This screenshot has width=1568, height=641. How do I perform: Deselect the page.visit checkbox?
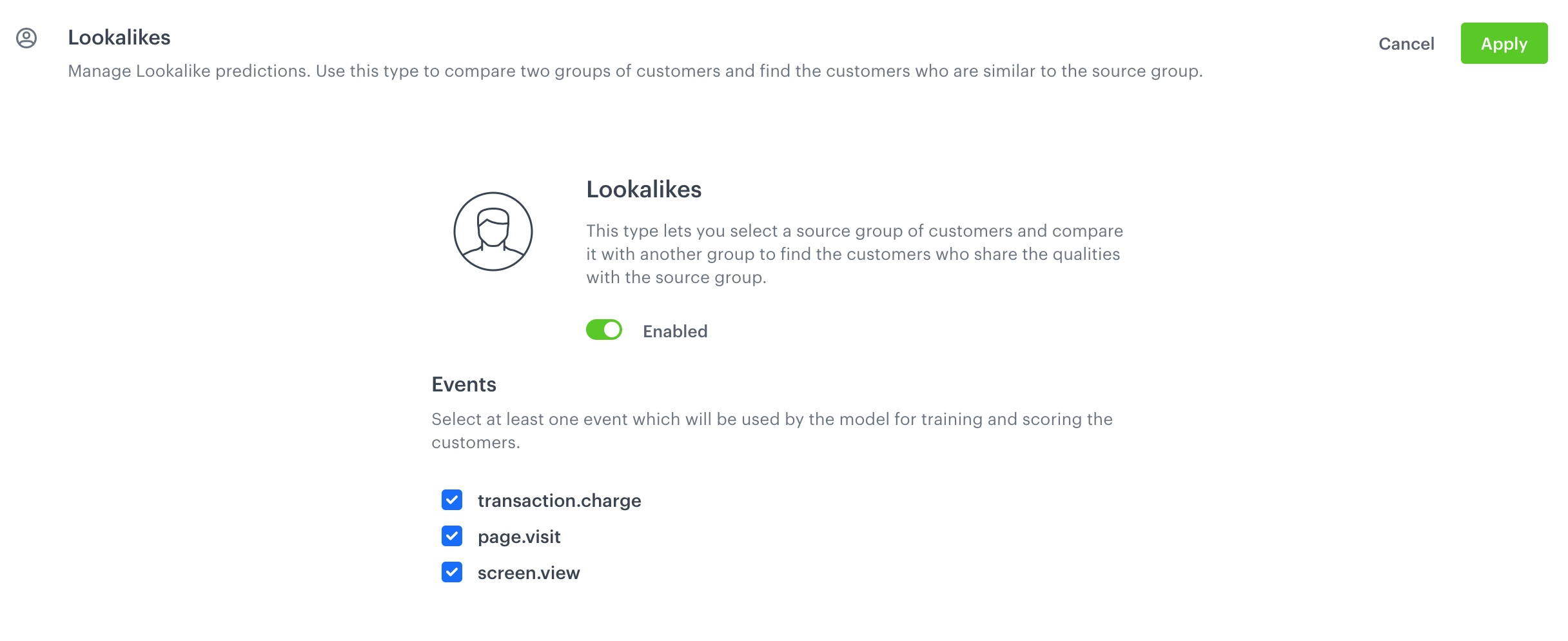(x=452, y=536)
